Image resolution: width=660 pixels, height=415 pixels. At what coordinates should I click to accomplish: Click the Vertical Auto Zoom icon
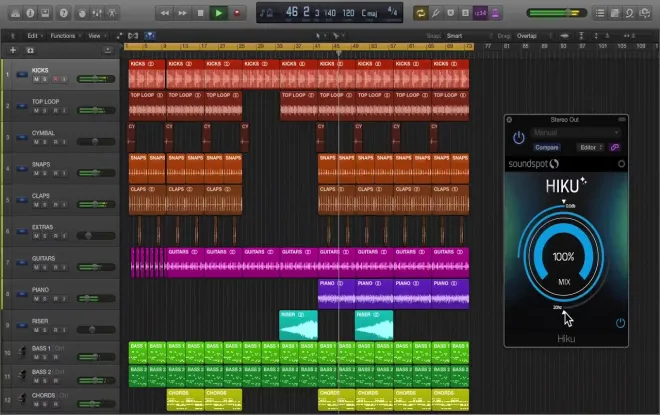[x=581, y=36]
